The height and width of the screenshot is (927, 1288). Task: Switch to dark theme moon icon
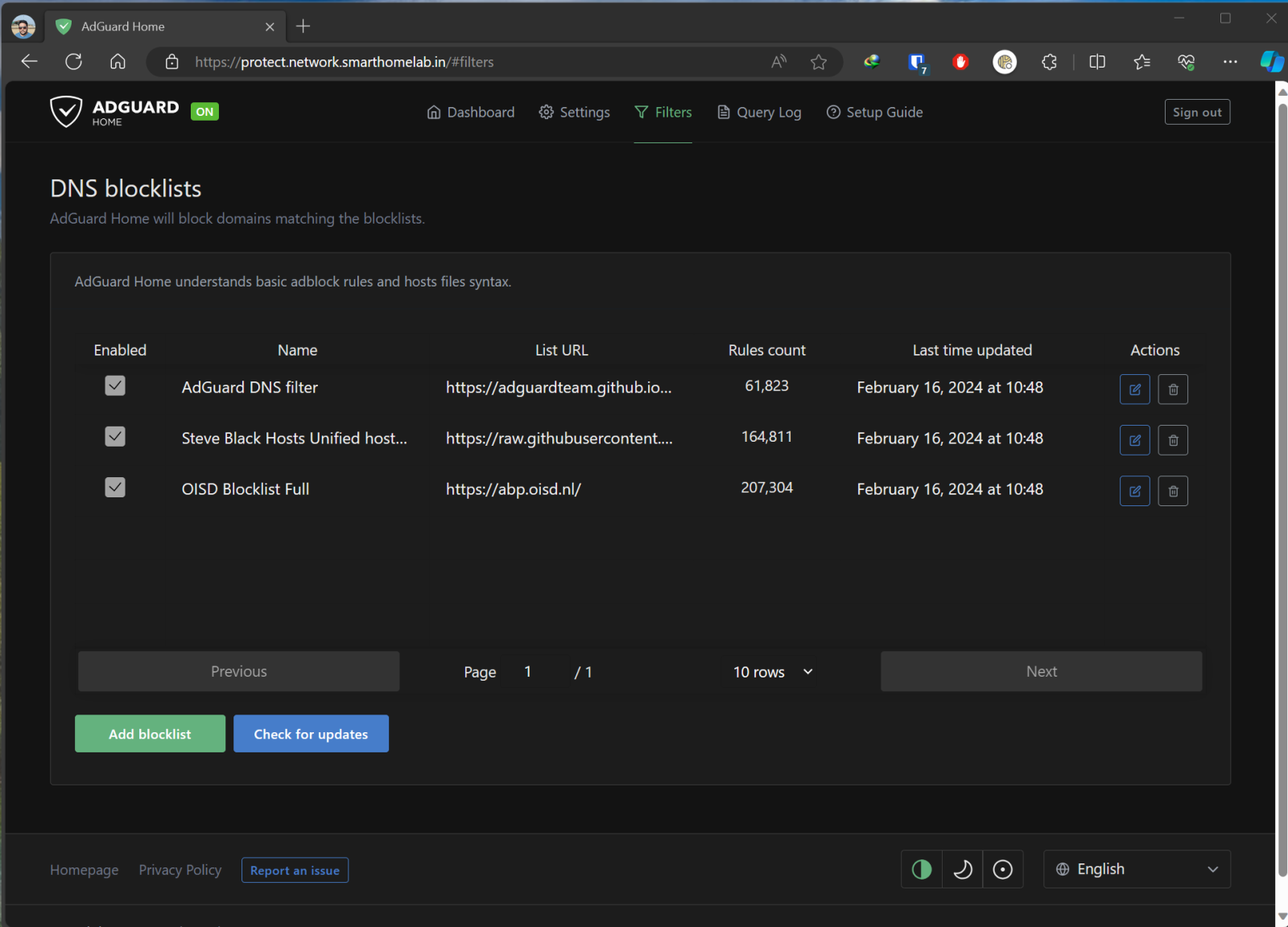coord(963,869)
